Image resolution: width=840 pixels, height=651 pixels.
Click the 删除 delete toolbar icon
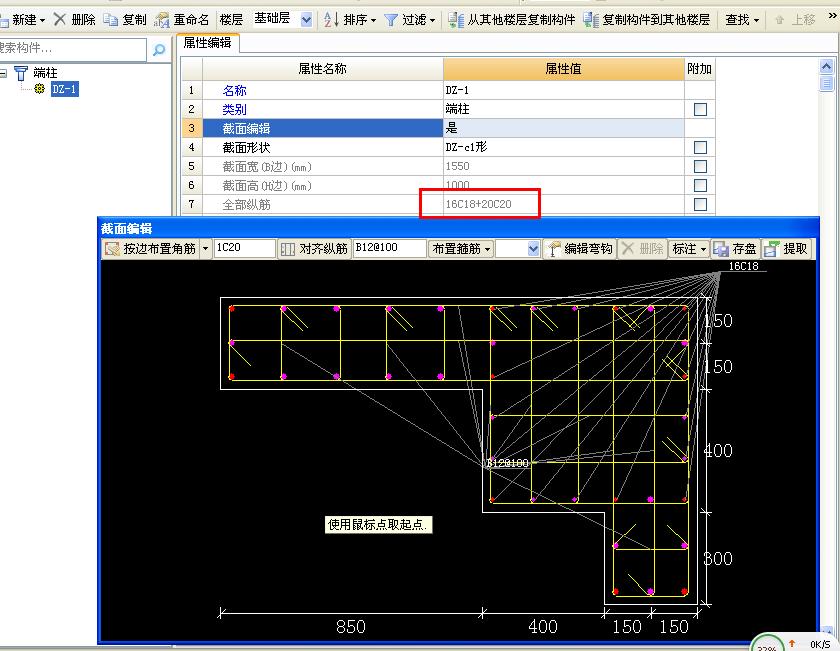click(75, 18)
